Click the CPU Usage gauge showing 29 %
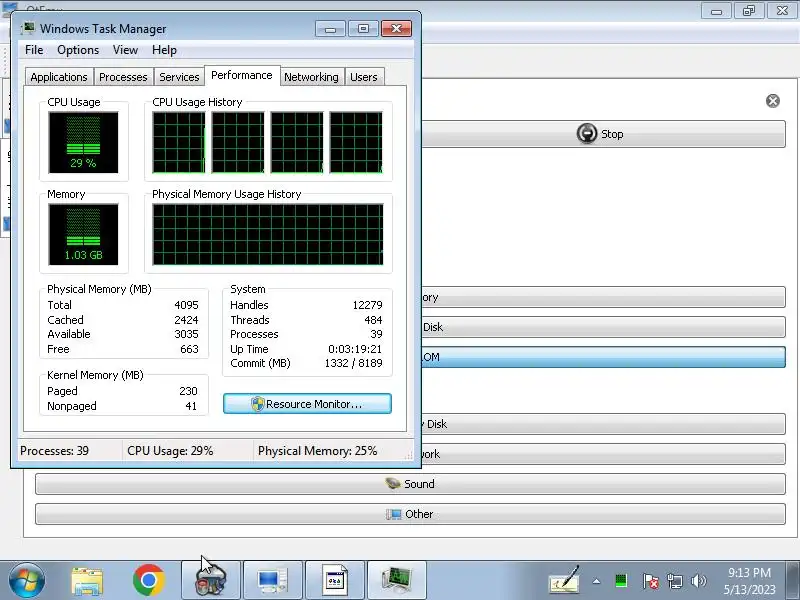 [x=83, y=142]
